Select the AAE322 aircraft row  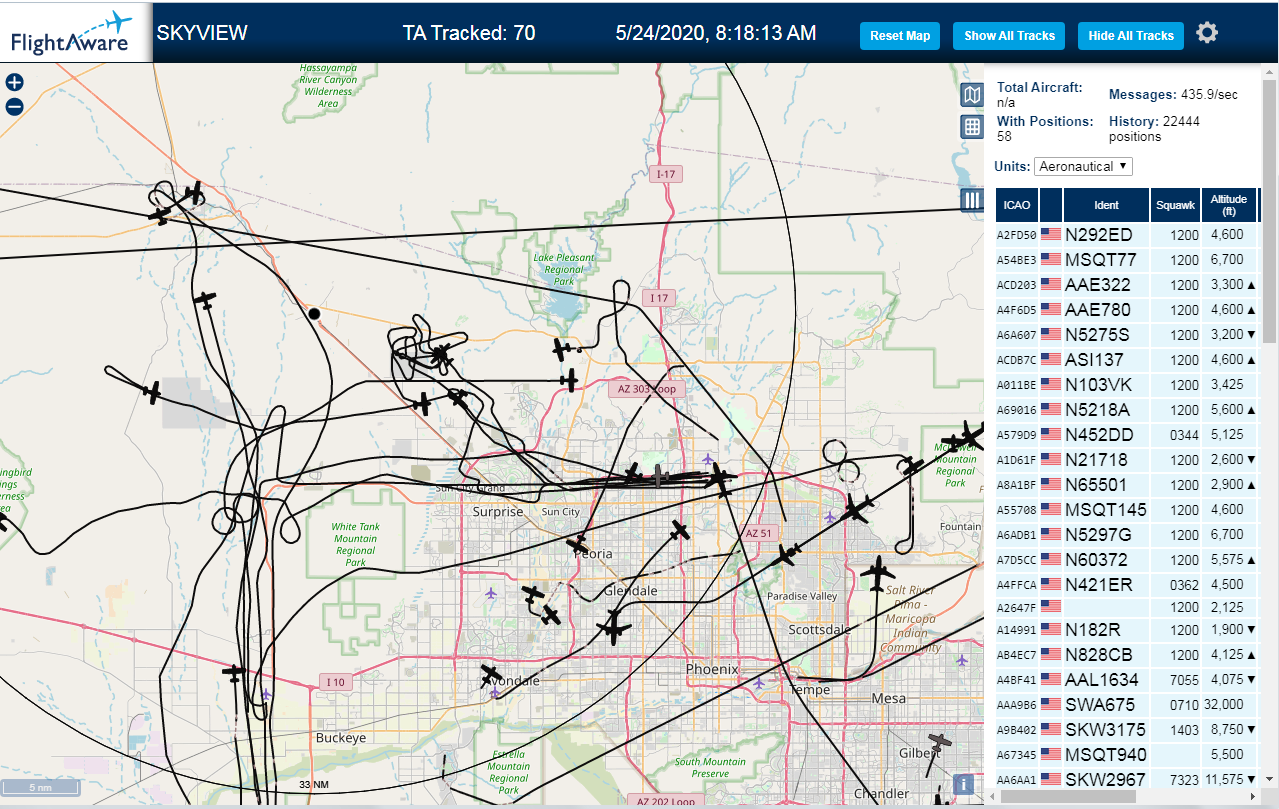[x=1127, y=285]
